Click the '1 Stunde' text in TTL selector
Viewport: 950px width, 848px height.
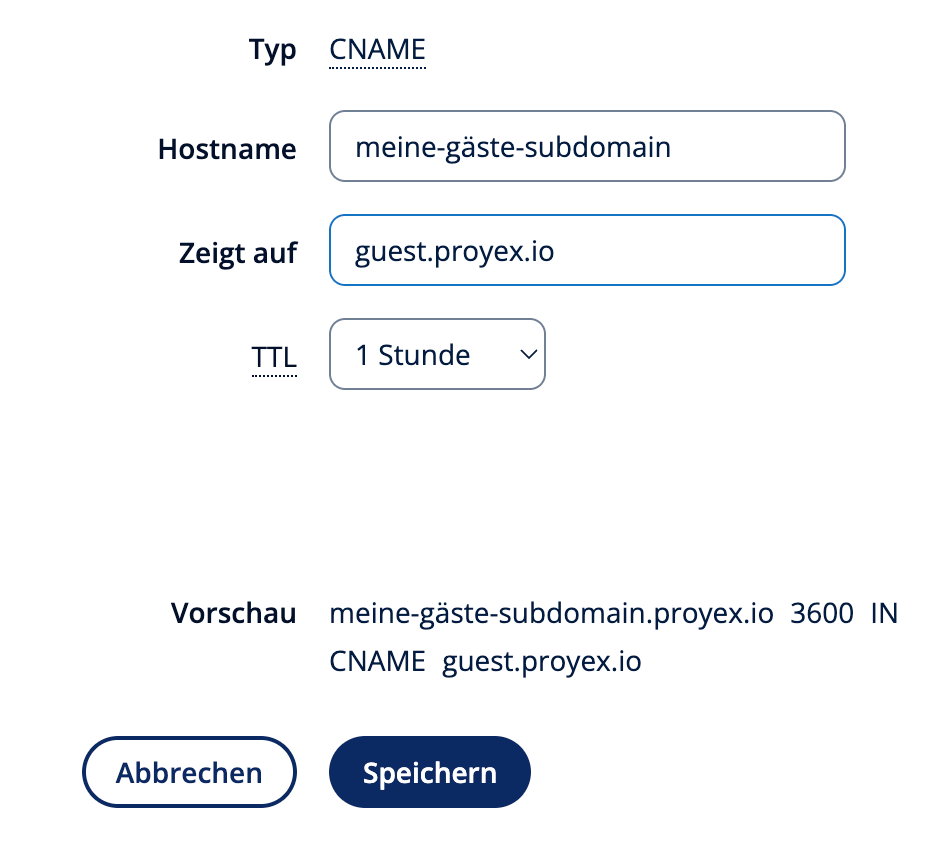pyautogui.click(x=413, y=355)
